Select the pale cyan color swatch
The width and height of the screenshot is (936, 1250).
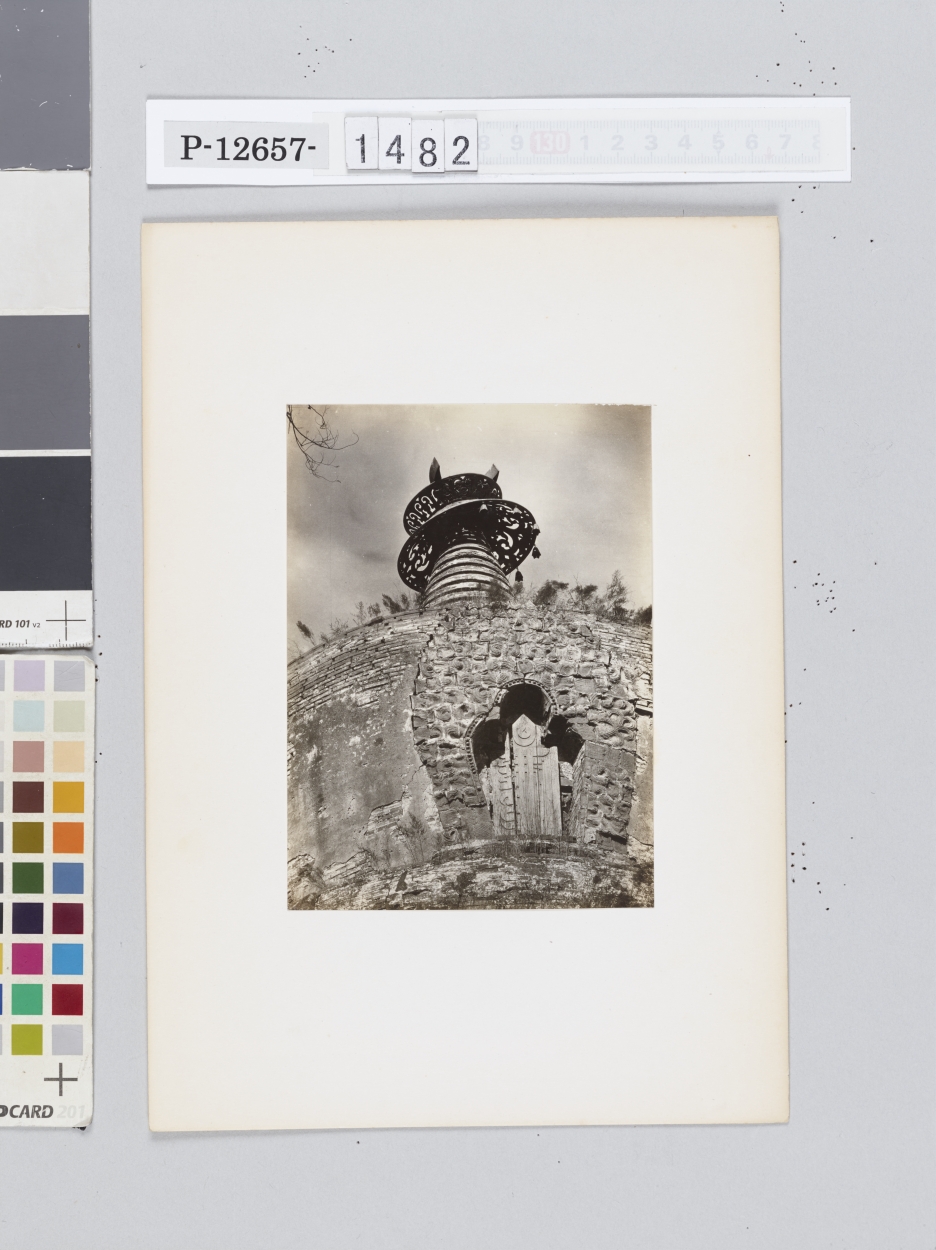[28, 716]
